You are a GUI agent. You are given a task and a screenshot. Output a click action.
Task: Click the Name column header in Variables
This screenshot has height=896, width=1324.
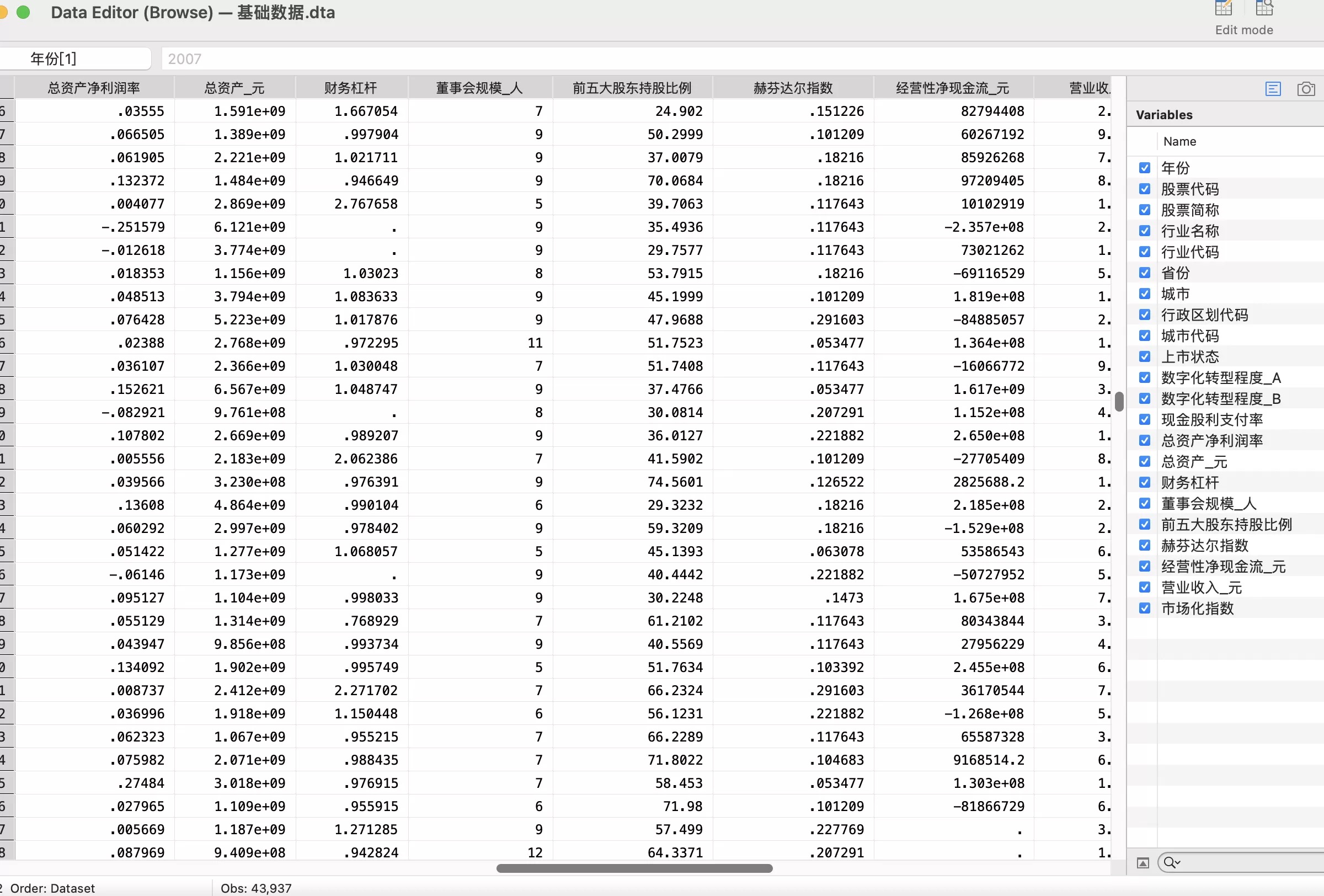[x=1179, y=141]
